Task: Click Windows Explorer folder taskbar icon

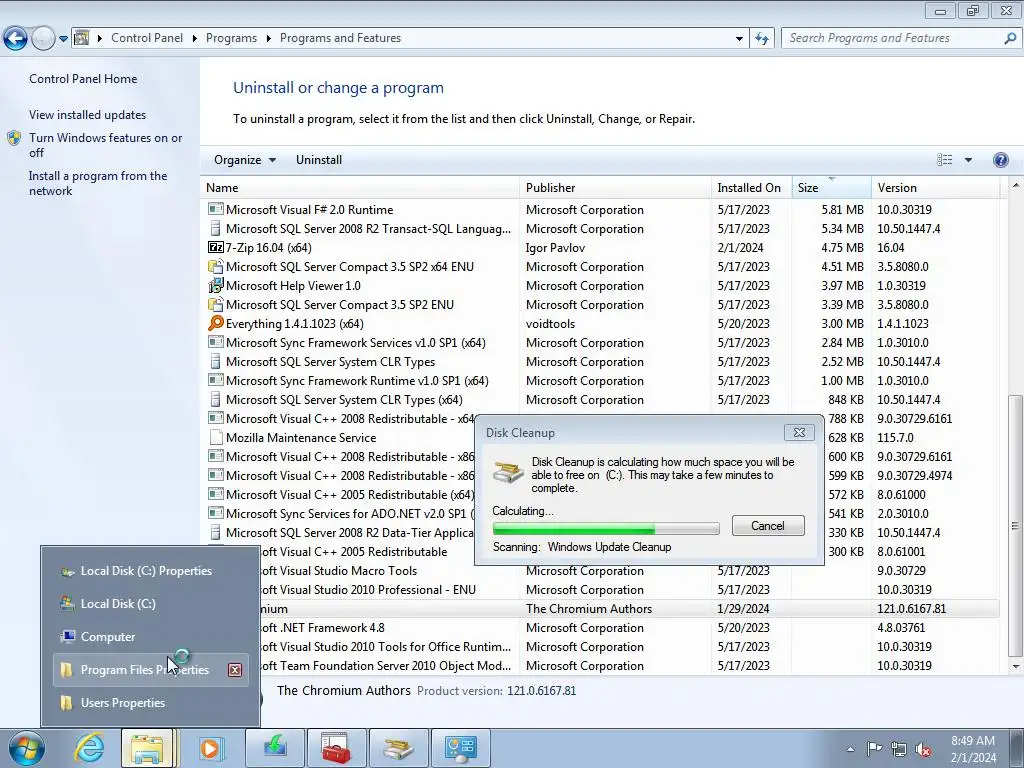Action: pos(147,748)
